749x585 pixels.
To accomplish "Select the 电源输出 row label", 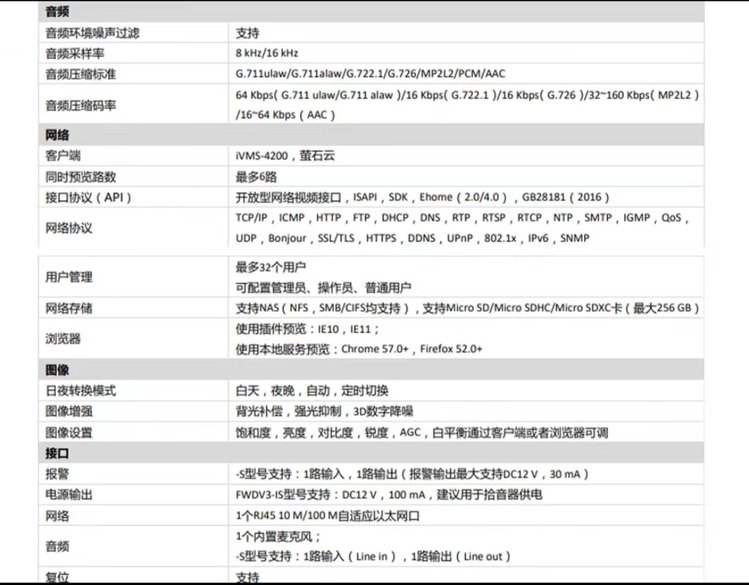I will tap(70, 495).
